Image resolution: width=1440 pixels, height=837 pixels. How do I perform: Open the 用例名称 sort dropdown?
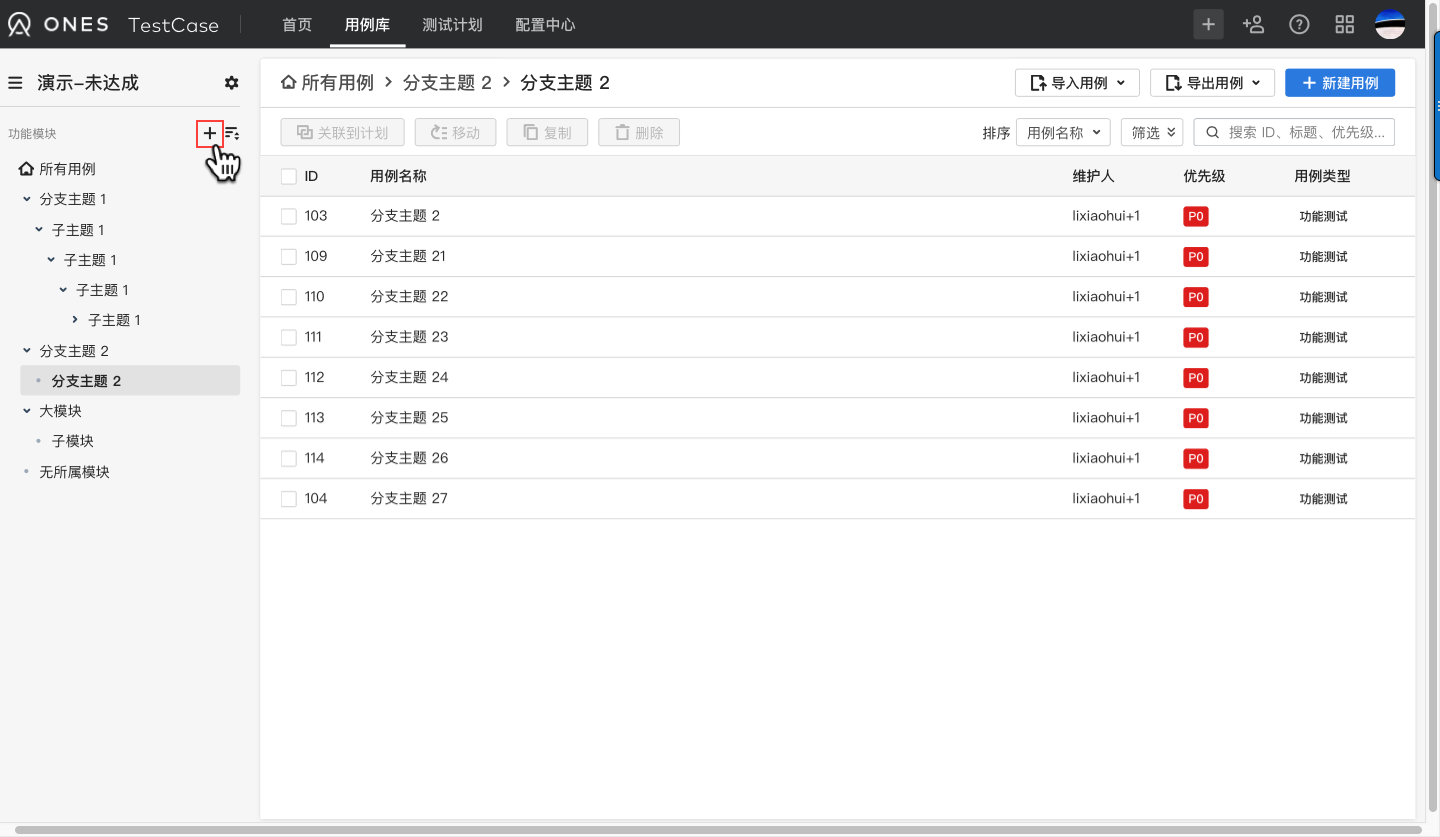pyautogui.click(x=1063, y=132)
